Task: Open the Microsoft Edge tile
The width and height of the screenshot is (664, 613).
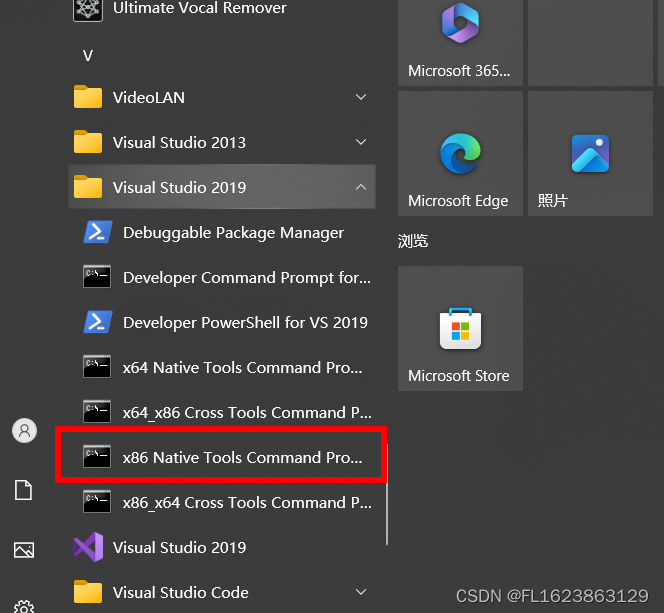Action: [460, 153]
